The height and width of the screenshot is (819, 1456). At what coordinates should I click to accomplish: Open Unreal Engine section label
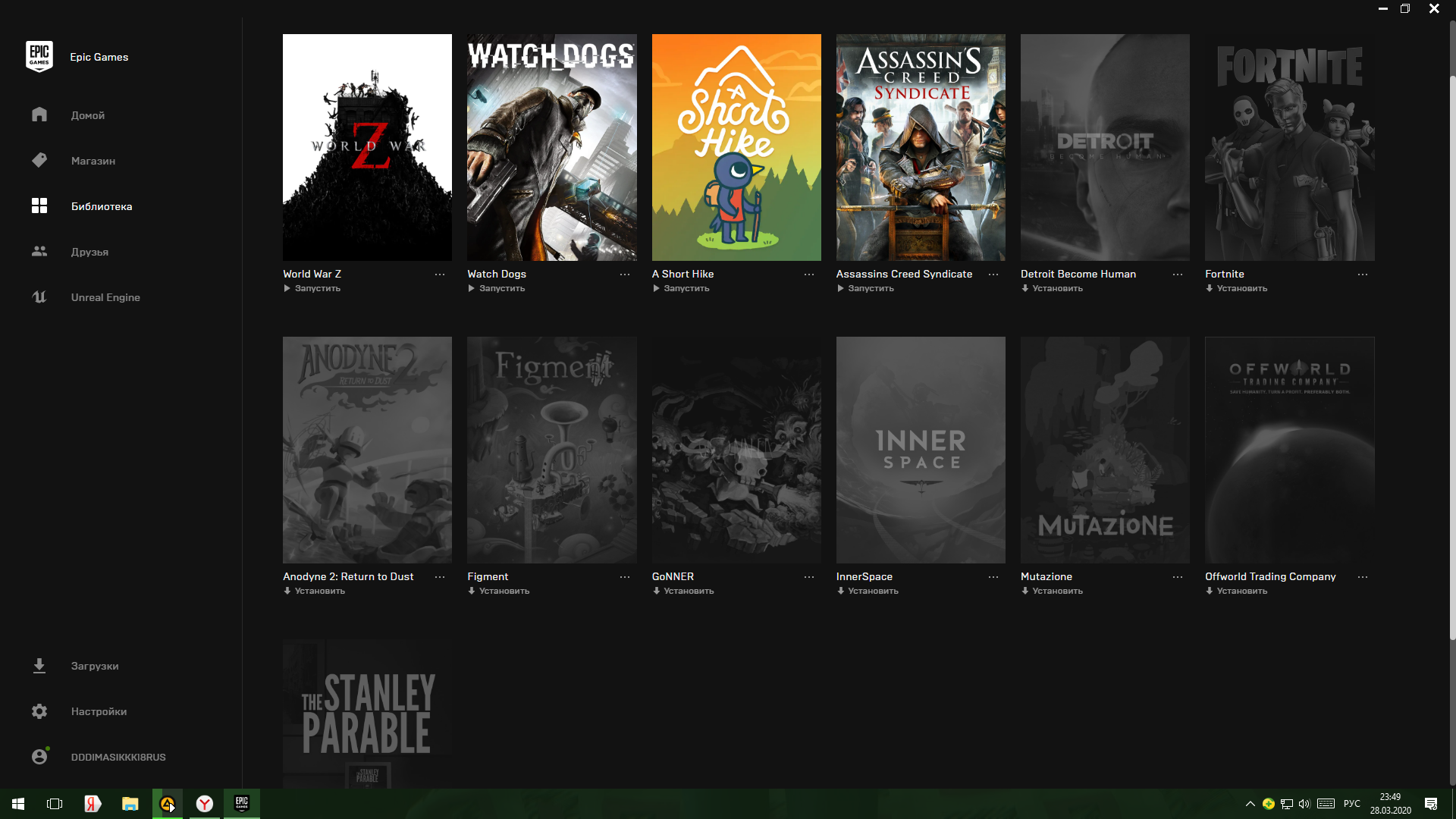coord(105,297)
